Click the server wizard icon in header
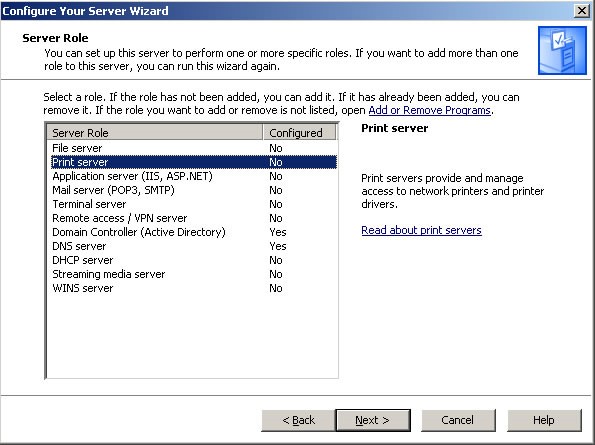 tap(562, 50)
